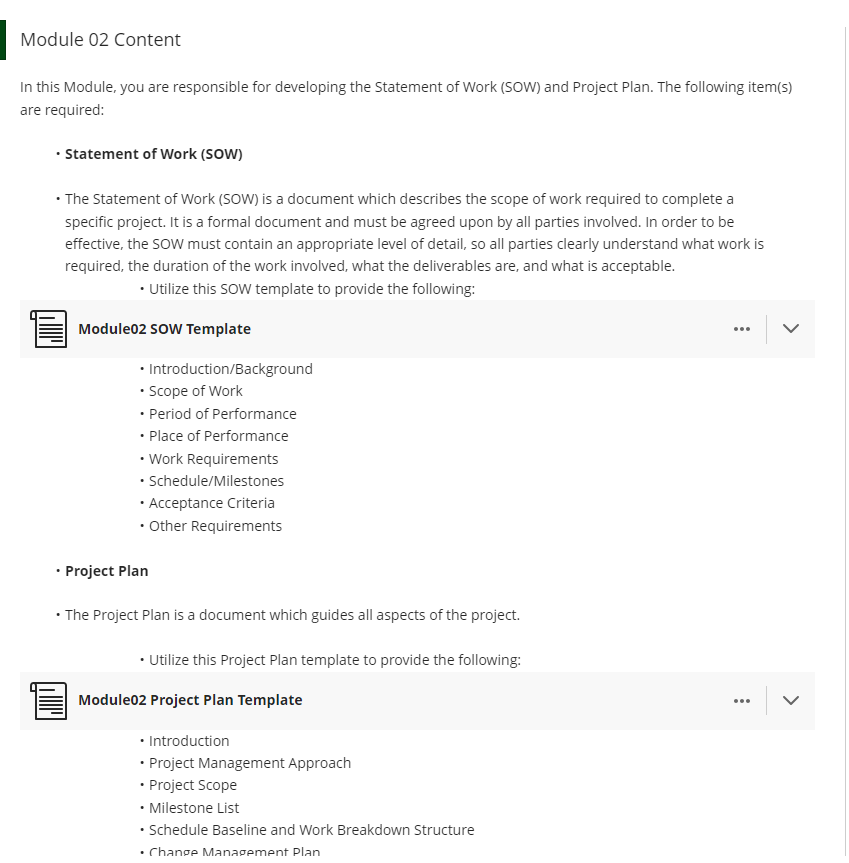Click the Acceptance Criteria bullet text
Image resolution: width=849 pixels, height=863 pixels.
coord(211,503)
